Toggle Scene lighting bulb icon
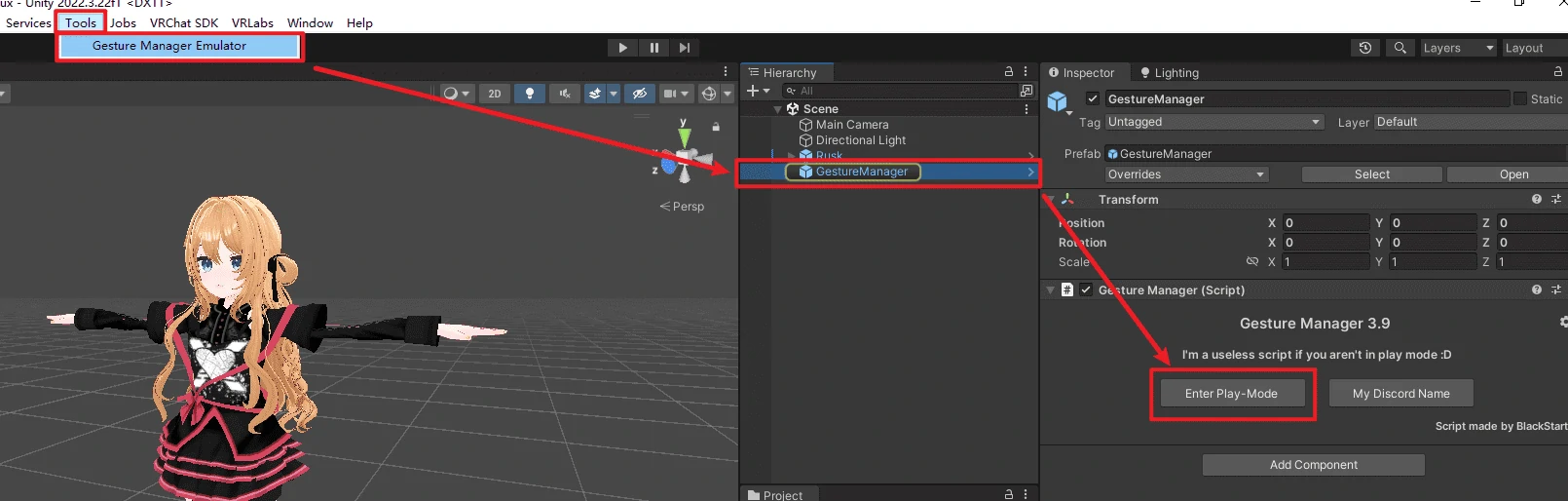Screen dimensions: 1568x501 tap(530, 94)
